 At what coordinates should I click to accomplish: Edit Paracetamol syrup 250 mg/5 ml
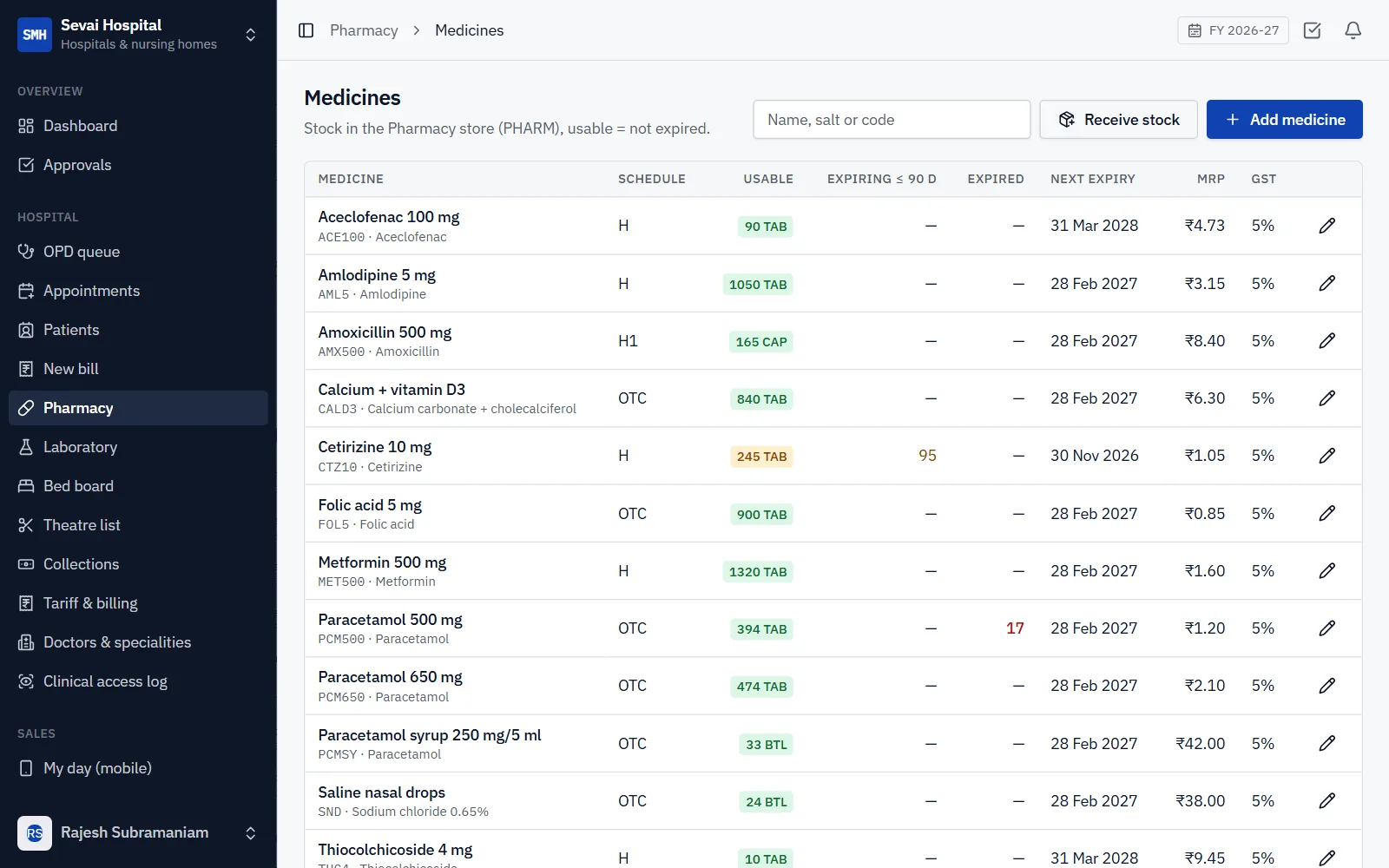pyautogui.click(x=1326, y=743)
